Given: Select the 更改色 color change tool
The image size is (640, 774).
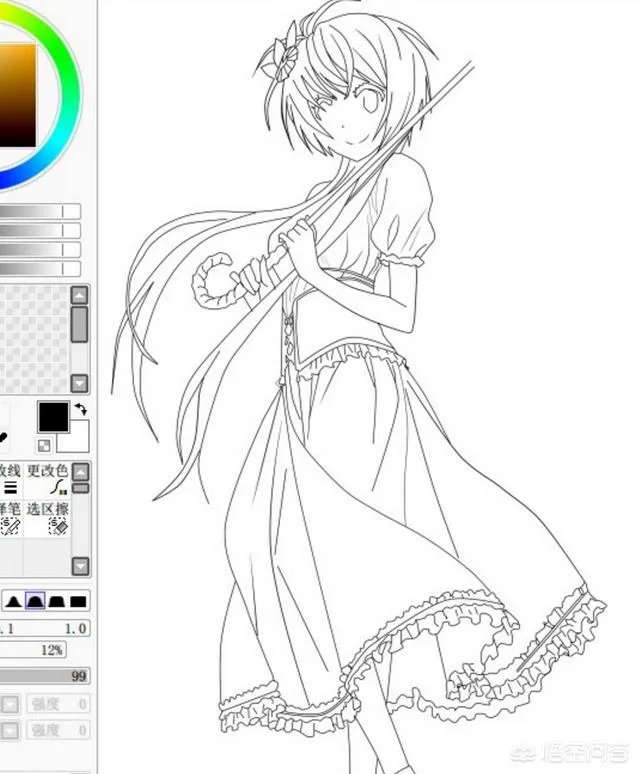Looking at the screenshot, I should point(47,479).
